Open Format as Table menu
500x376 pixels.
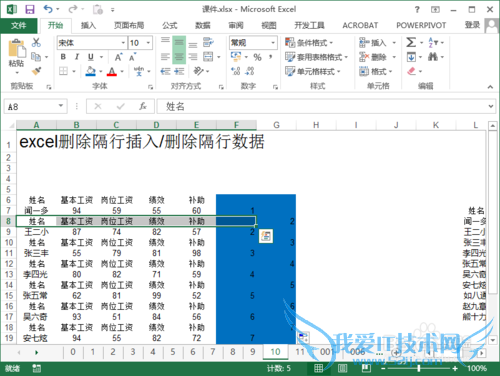point(316,57)
